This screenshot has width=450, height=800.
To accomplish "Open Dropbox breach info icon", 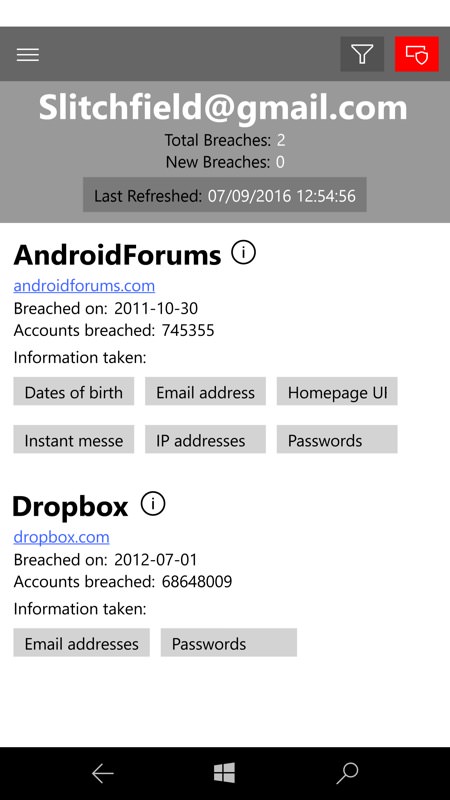I will [153, 504].
